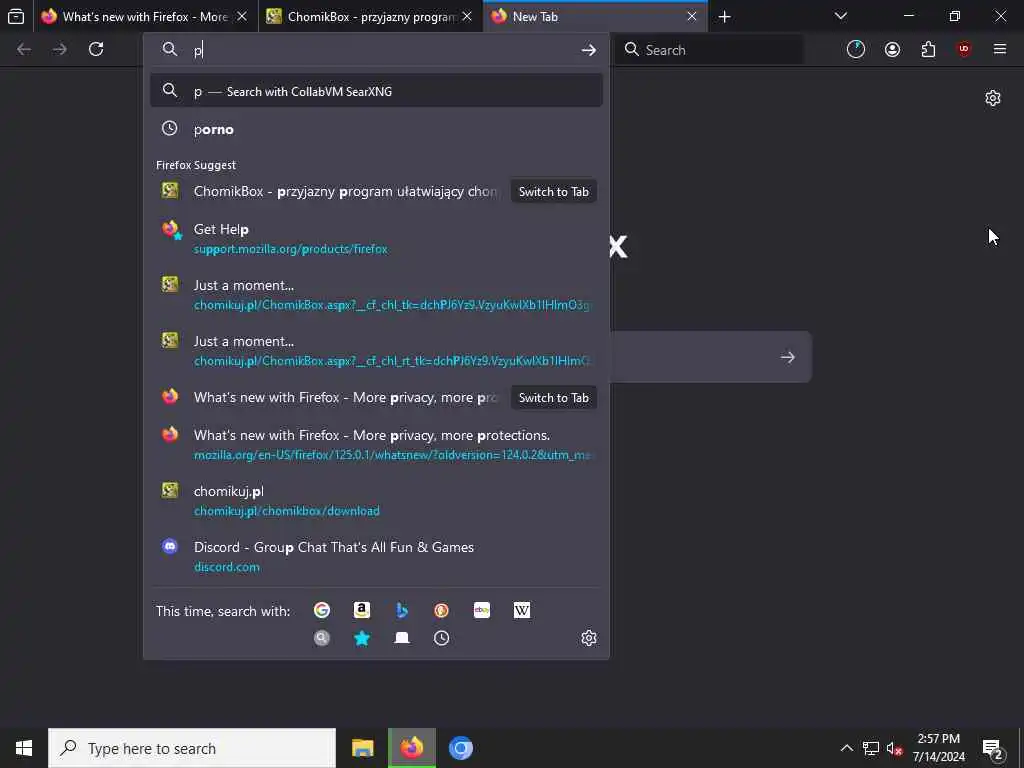Open uBlock Origin extension icon

tap(964, 49)
